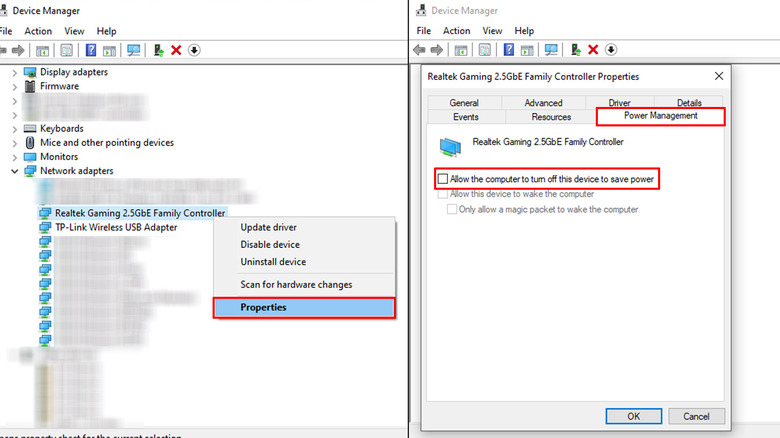This screenshot has height=438, width=780.
Task: Collapse Network adapters node
Action: pos(14,171)
